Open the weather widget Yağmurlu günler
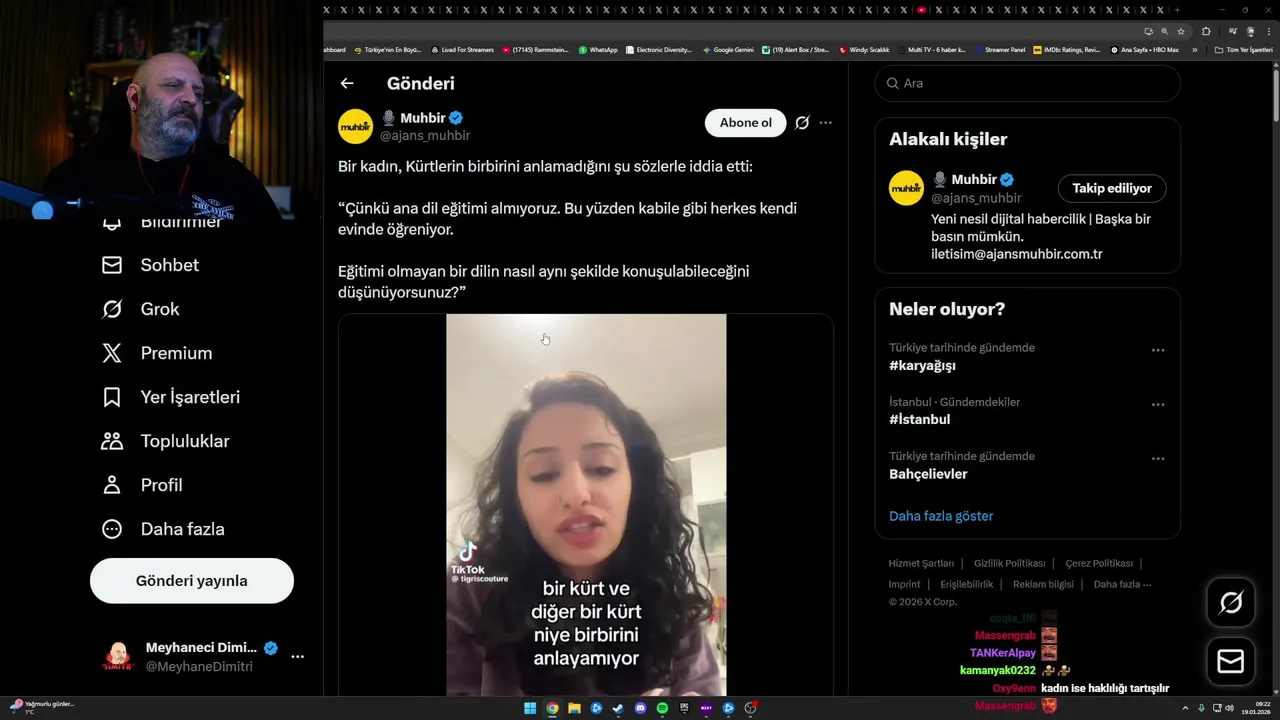 click(42, 707)
